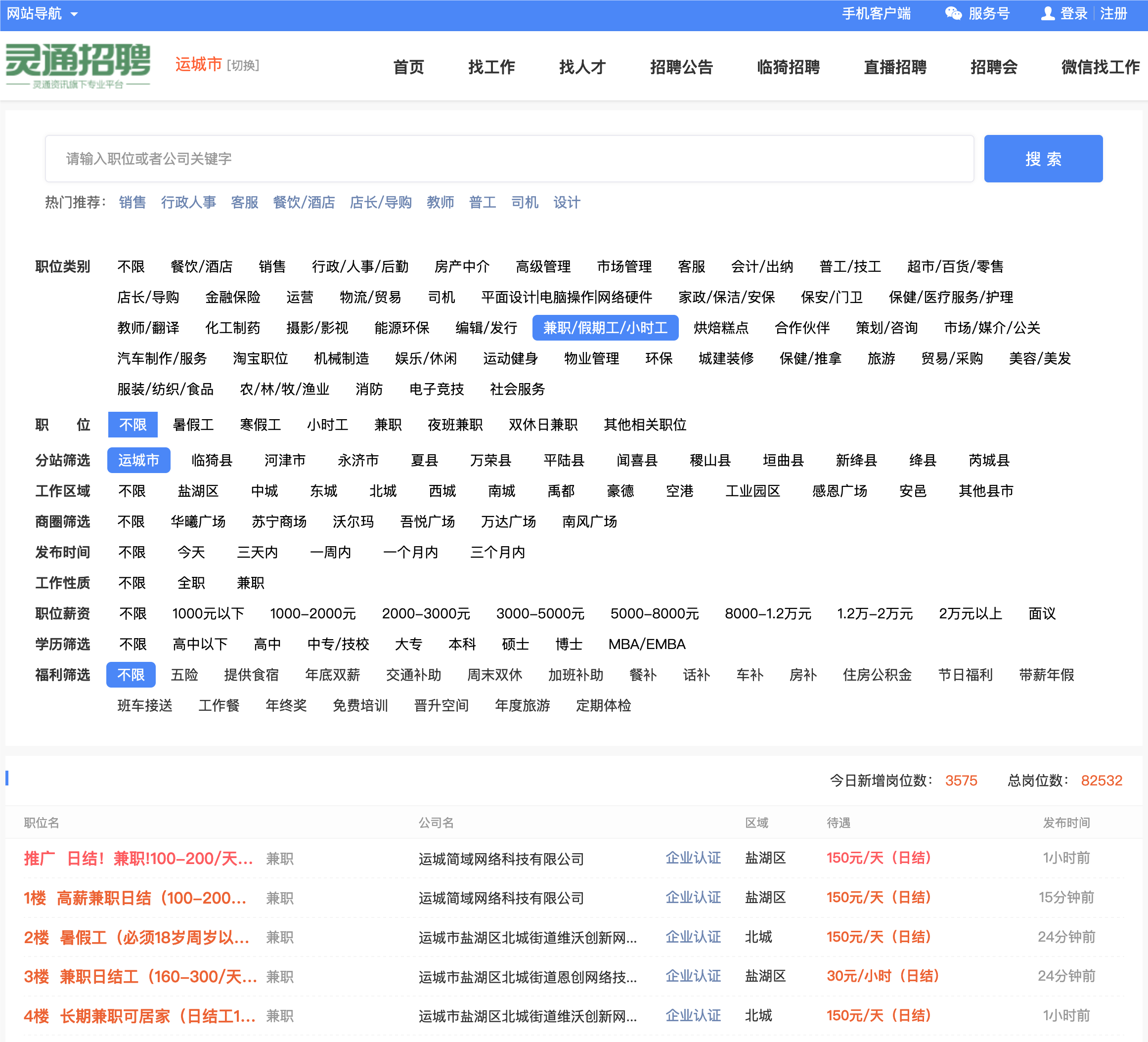
Task: Open the 灵通招聘 logo homepage
Action: tap(78, 66)
